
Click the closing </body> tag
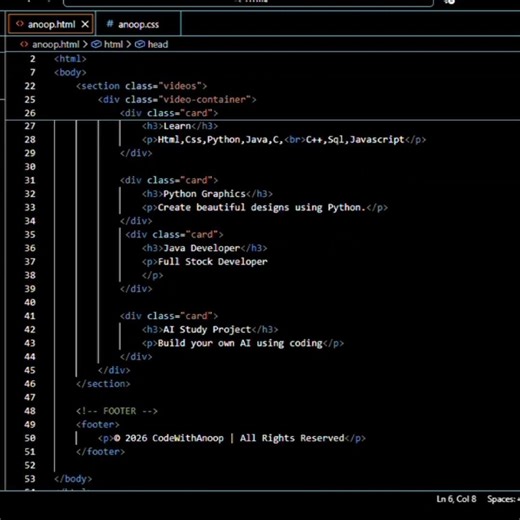pyautogui.click(x=73, y=479)
